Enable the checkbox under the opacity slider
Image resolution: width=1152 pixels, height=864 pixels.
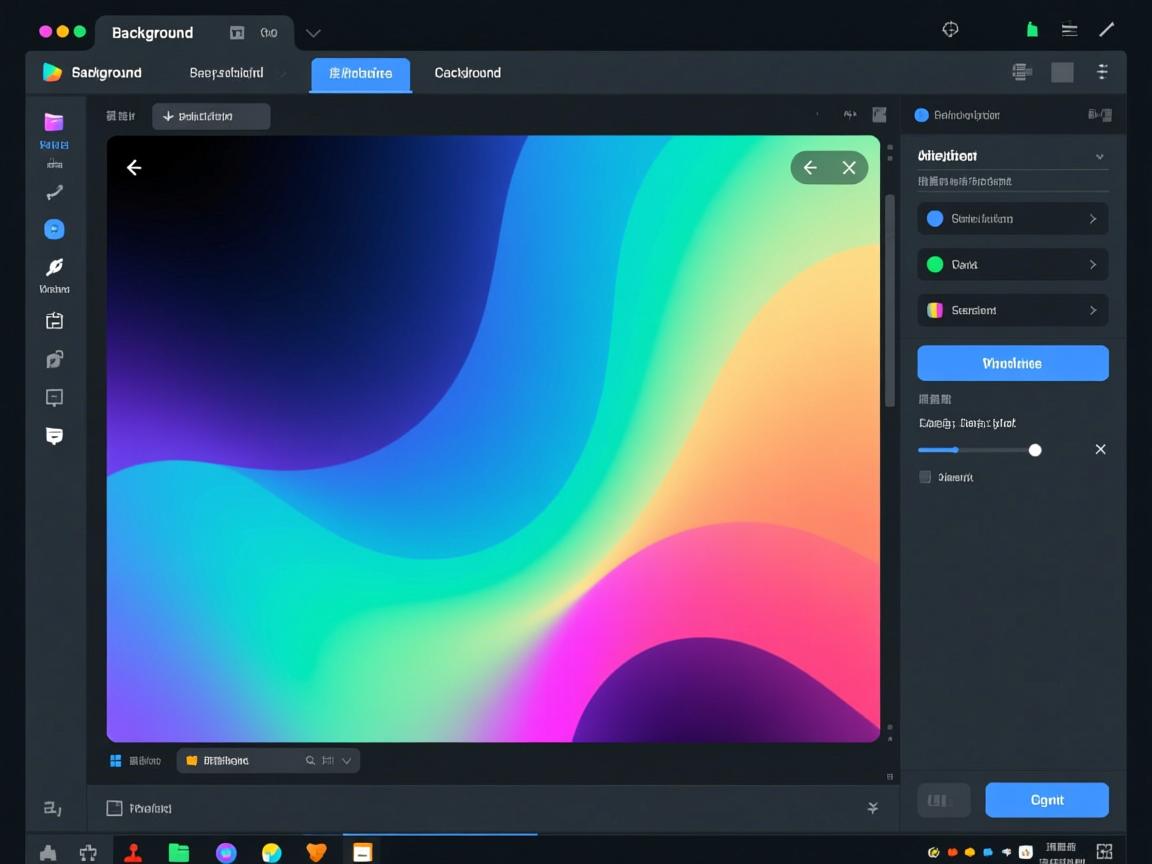[x=924, y=477]
